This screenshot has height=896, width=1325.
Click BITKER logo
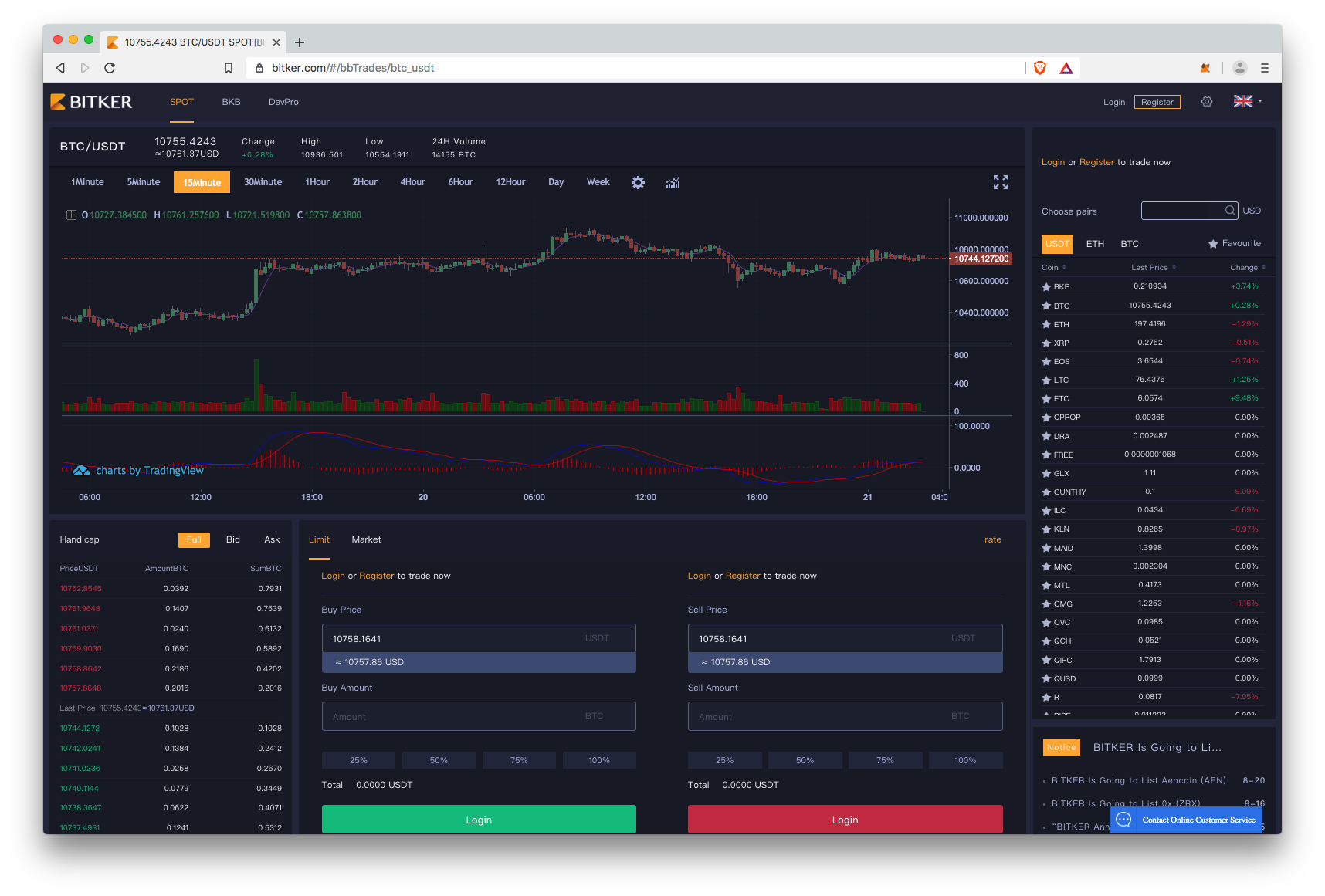91,102
